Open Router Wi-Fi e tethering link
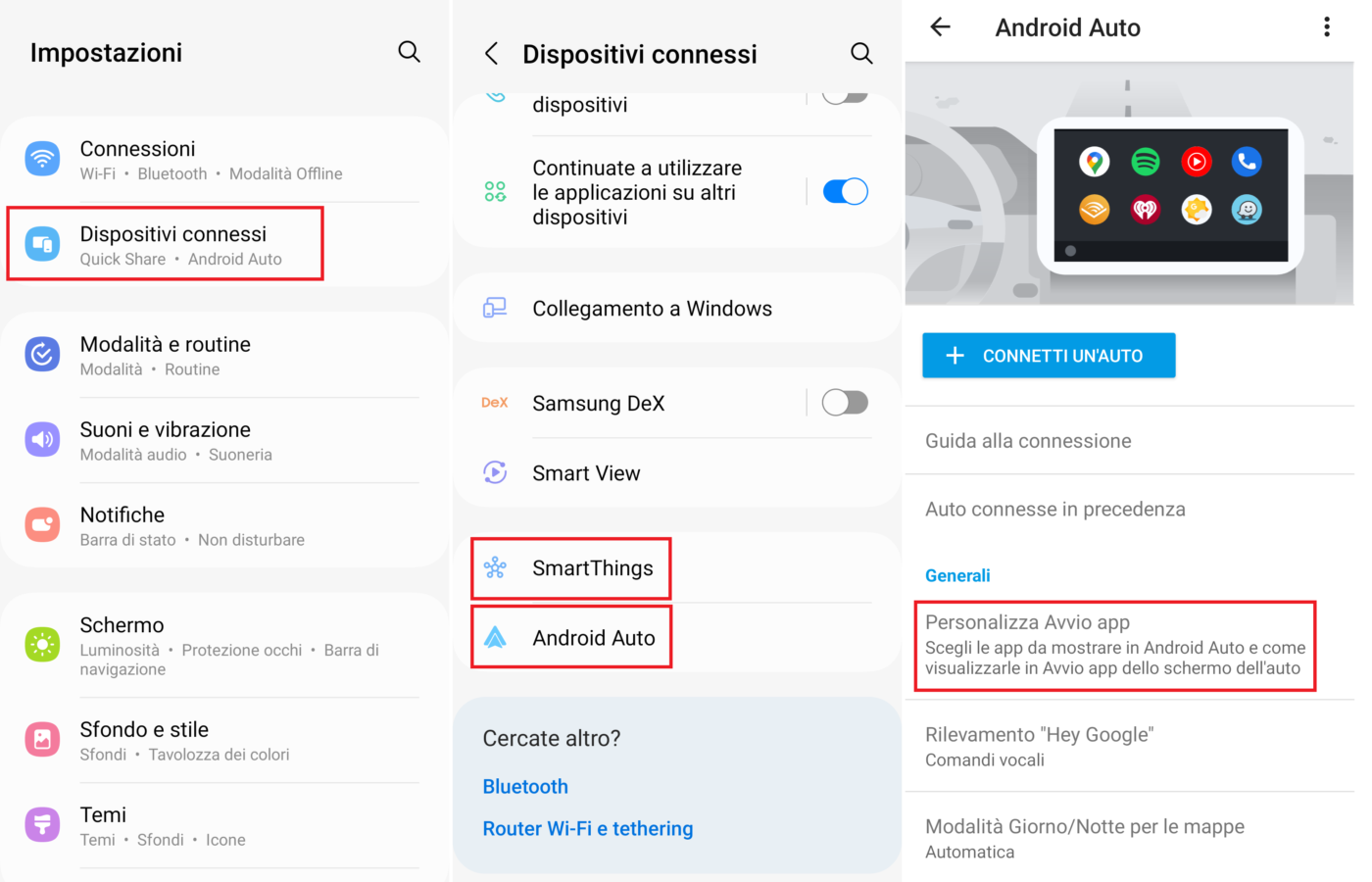1372x882 pixels. pyautogui.click(x=587, y=829)
